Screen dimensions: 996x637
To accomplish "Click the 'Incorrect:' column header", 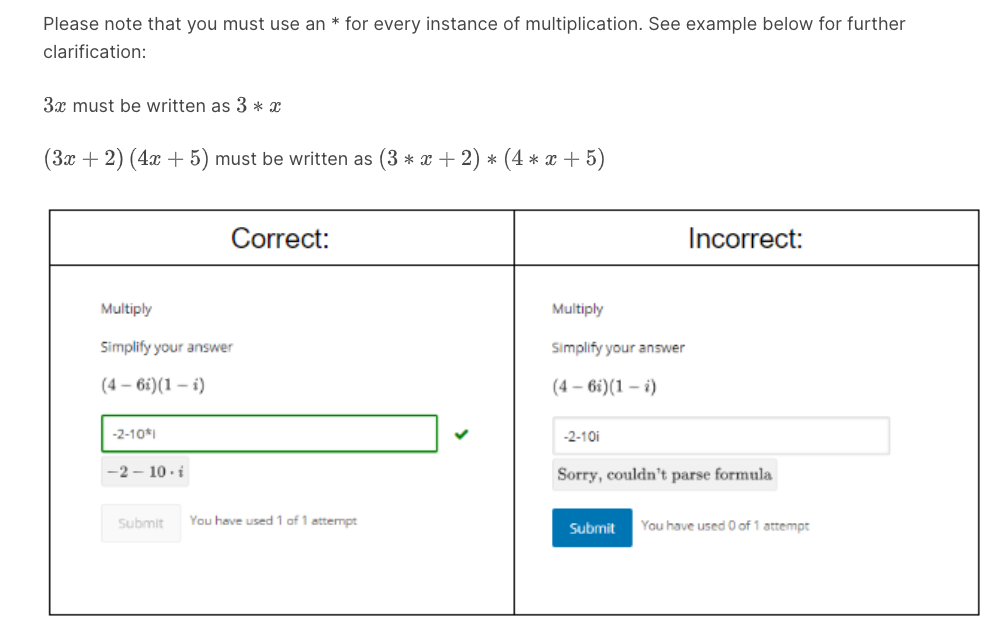I will 745,238.
